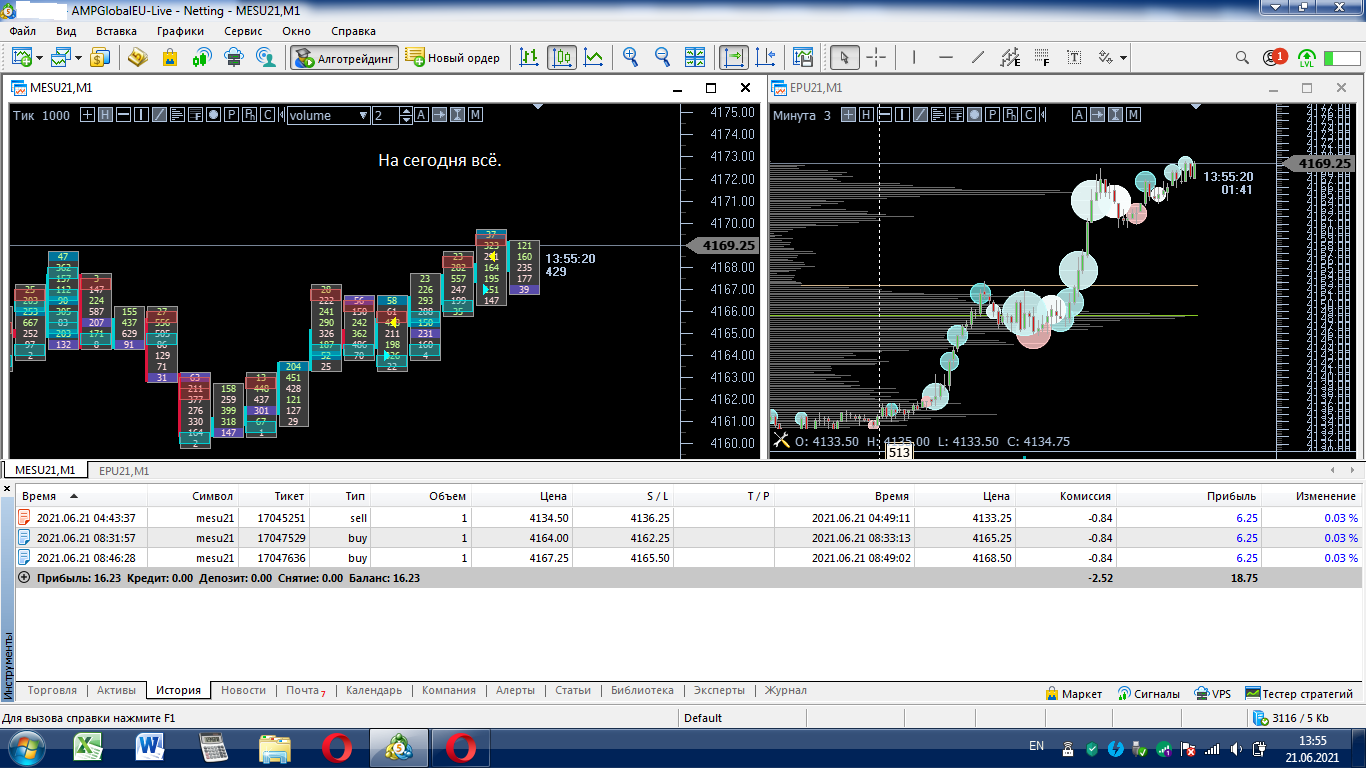
Task: Expand the new chart dropdown arrow
Action: click(38, 58)
